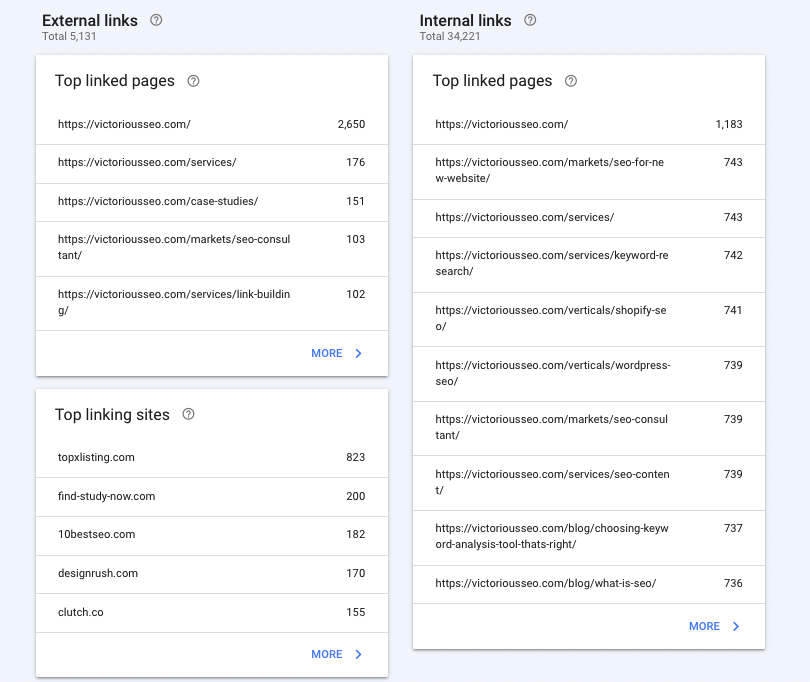This screenshot has width=810, height=682.
Task: Click MORE under internal top linked pages
Action: (x=704, y=627)
